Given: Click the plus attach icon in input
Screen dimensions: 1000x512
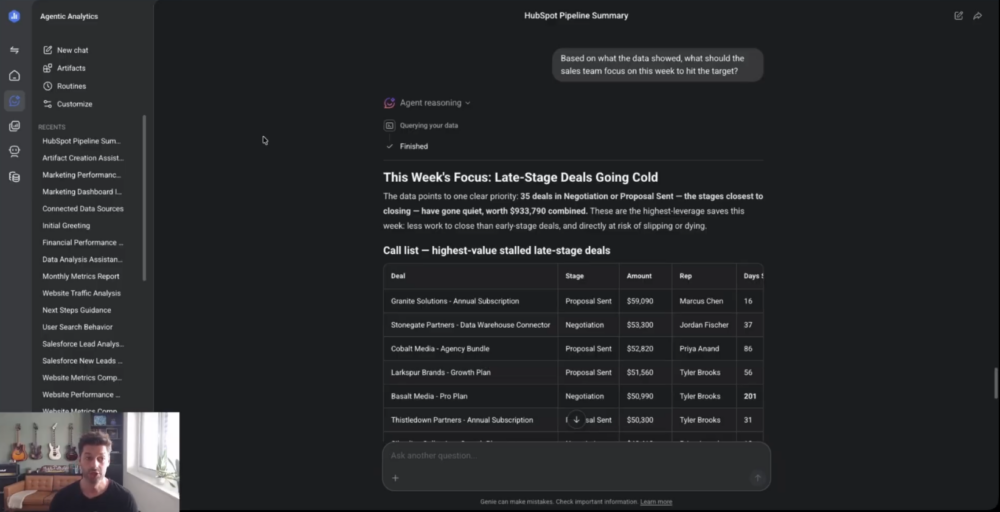Looking at the screenshot, I should [395, 478].
